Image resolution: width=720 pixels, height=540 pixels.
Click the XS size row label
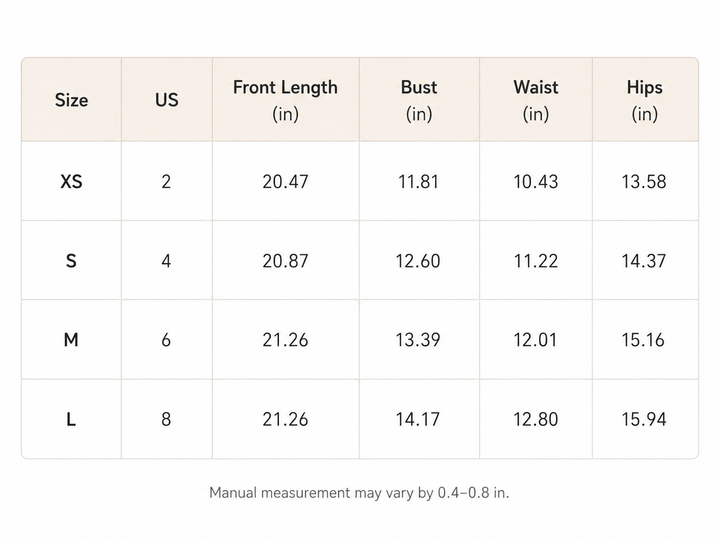point(71,181)
